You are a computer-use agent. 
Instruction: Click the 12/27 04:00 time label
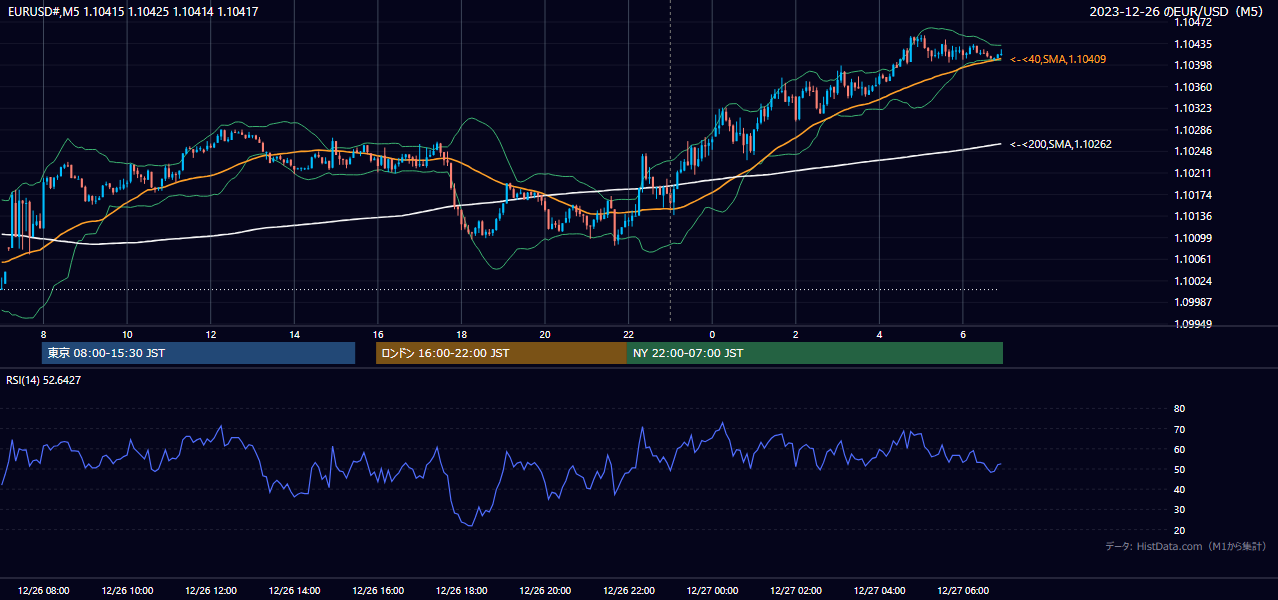(x=880, y=591)
